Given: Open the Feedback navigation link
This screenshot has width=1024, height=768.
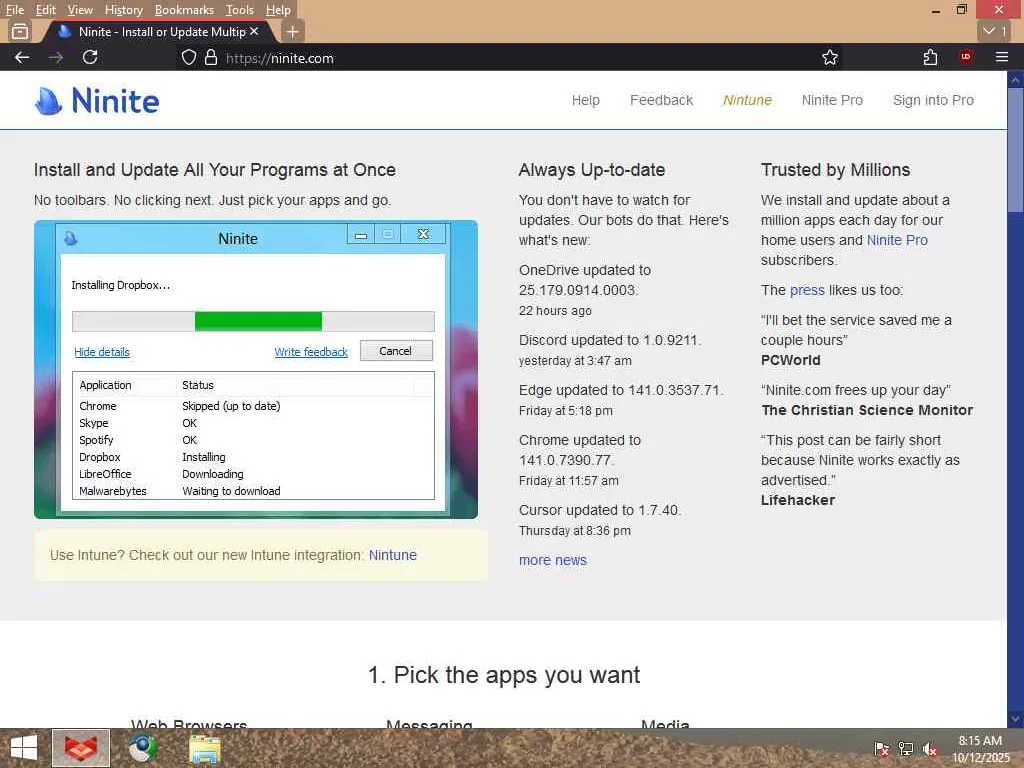Looking at the screenshot, I should pyautogui.click(x=662, y=100).
